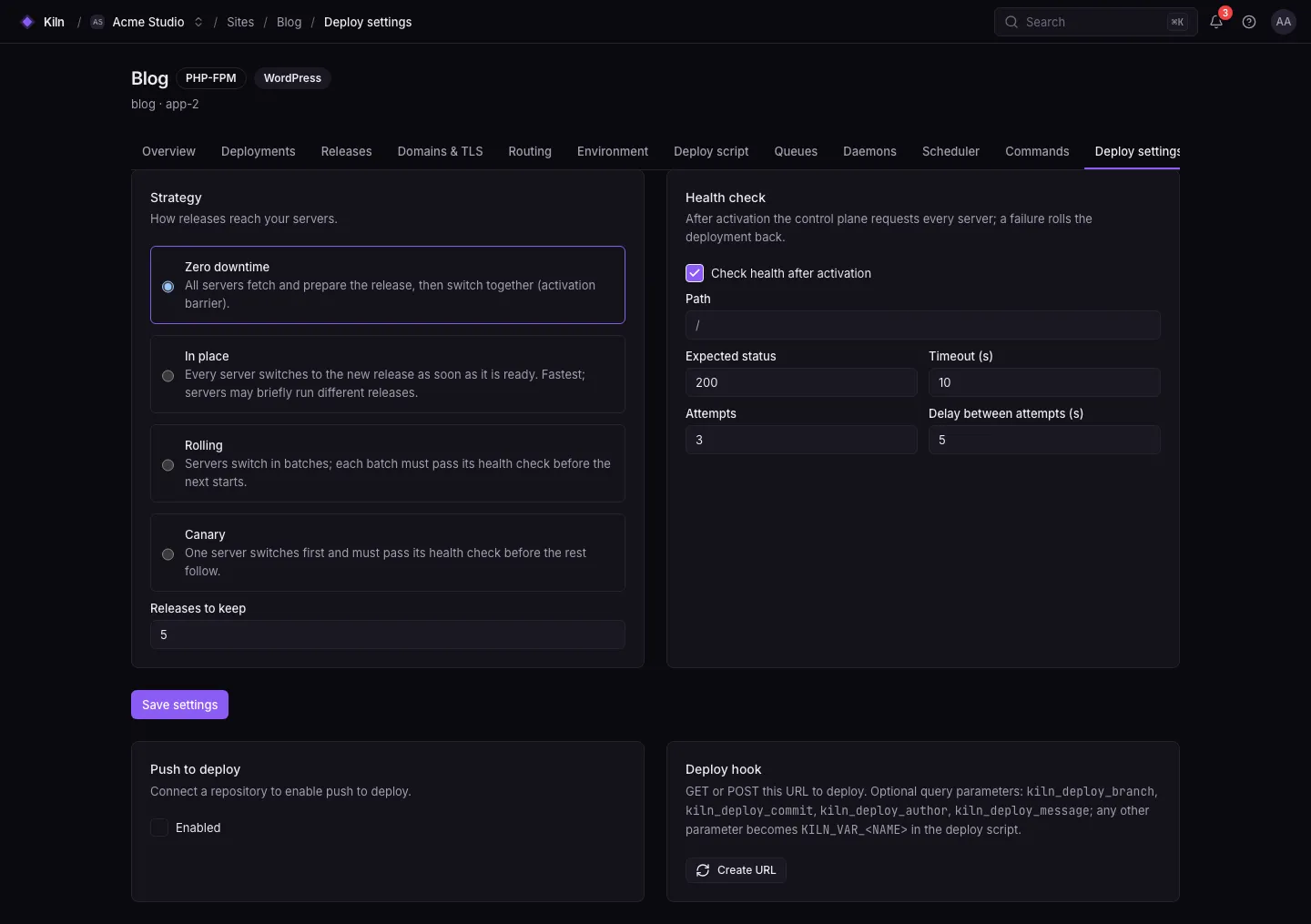Open the AA user avatar menu

click(x=1284, y=22)
